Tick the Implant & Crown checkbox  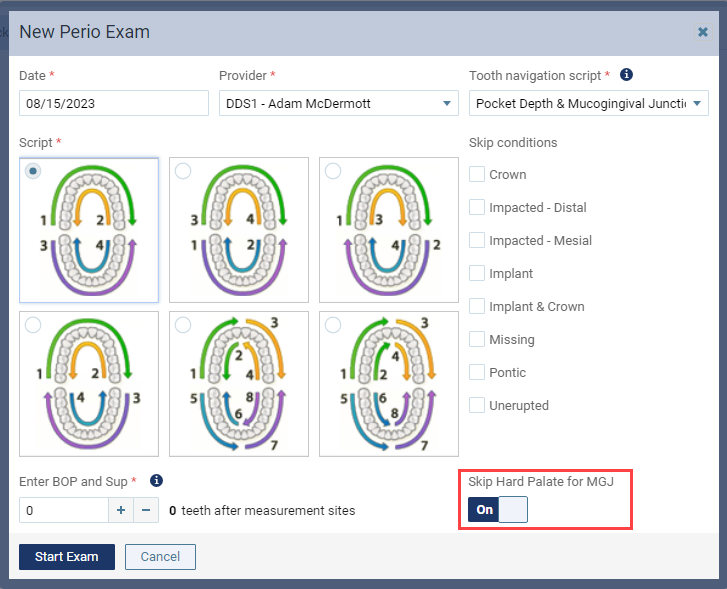pos(477,306)
